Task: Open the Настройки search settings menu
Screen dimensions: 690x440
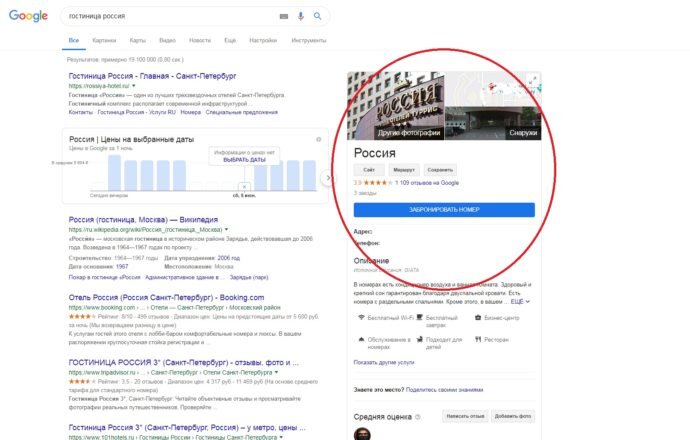Action: click(x=263, y=40)
